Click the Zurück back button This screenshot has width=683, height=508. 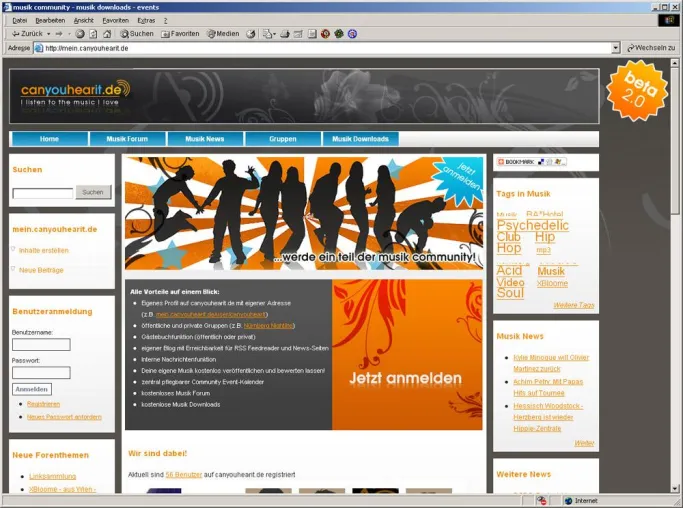click(27, 34)
